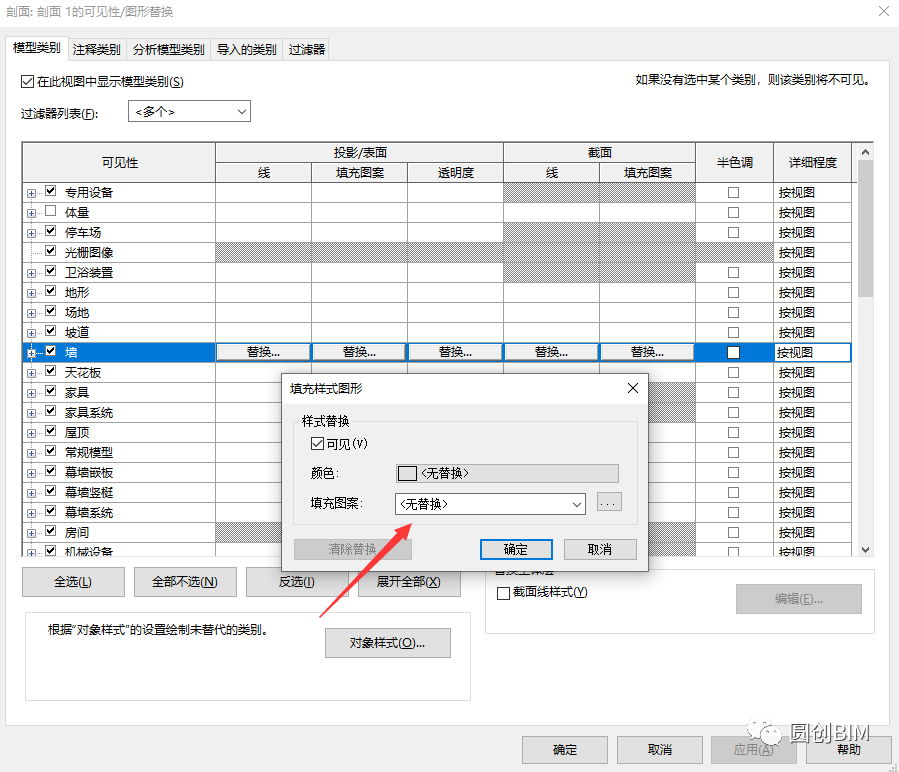The height and width of the screenshot is (772, 899).
Task: Select the 模型类别 tab
Action: pyautogui.click(x=37, y=48)
